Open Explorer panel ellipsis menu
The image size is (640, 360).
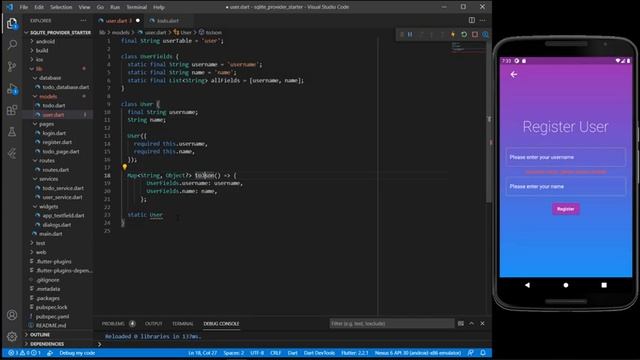coord(83,20)
